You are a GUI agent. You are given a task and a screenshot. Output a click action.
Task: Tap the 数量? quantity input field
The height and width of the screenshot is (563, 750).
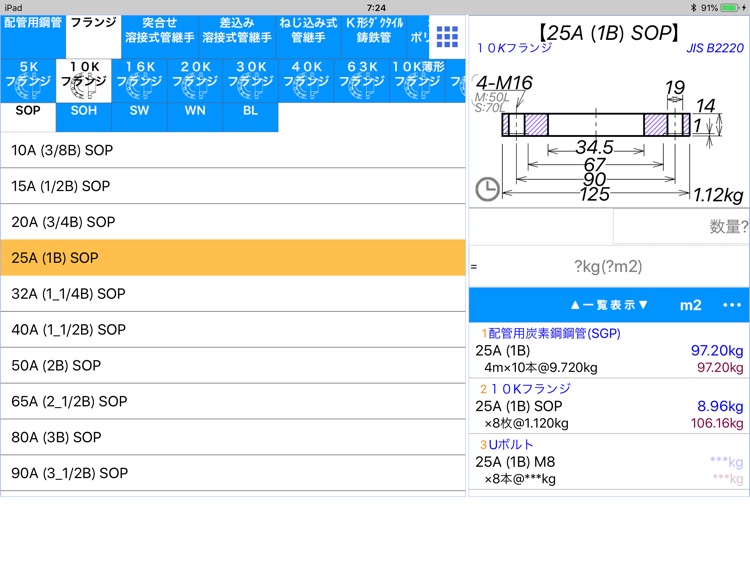[x=681, y=227]
